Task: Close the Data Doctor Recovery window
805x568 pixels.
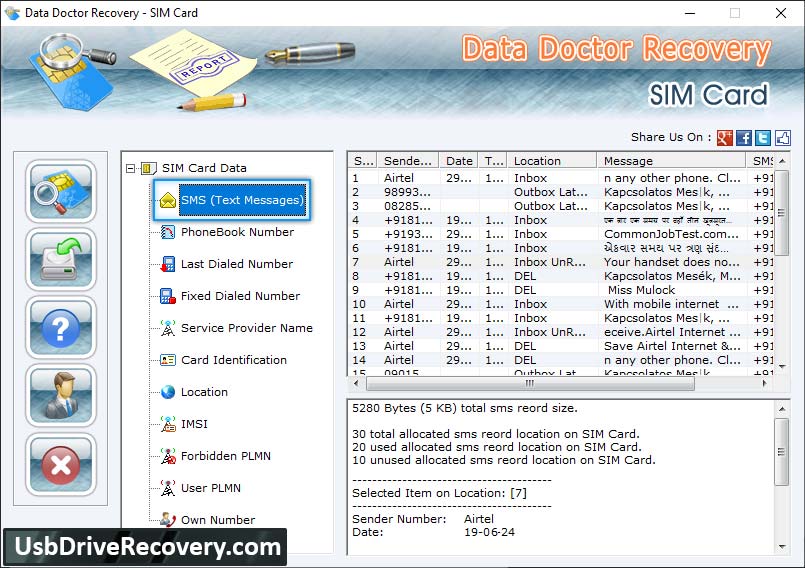Action: 781,13
